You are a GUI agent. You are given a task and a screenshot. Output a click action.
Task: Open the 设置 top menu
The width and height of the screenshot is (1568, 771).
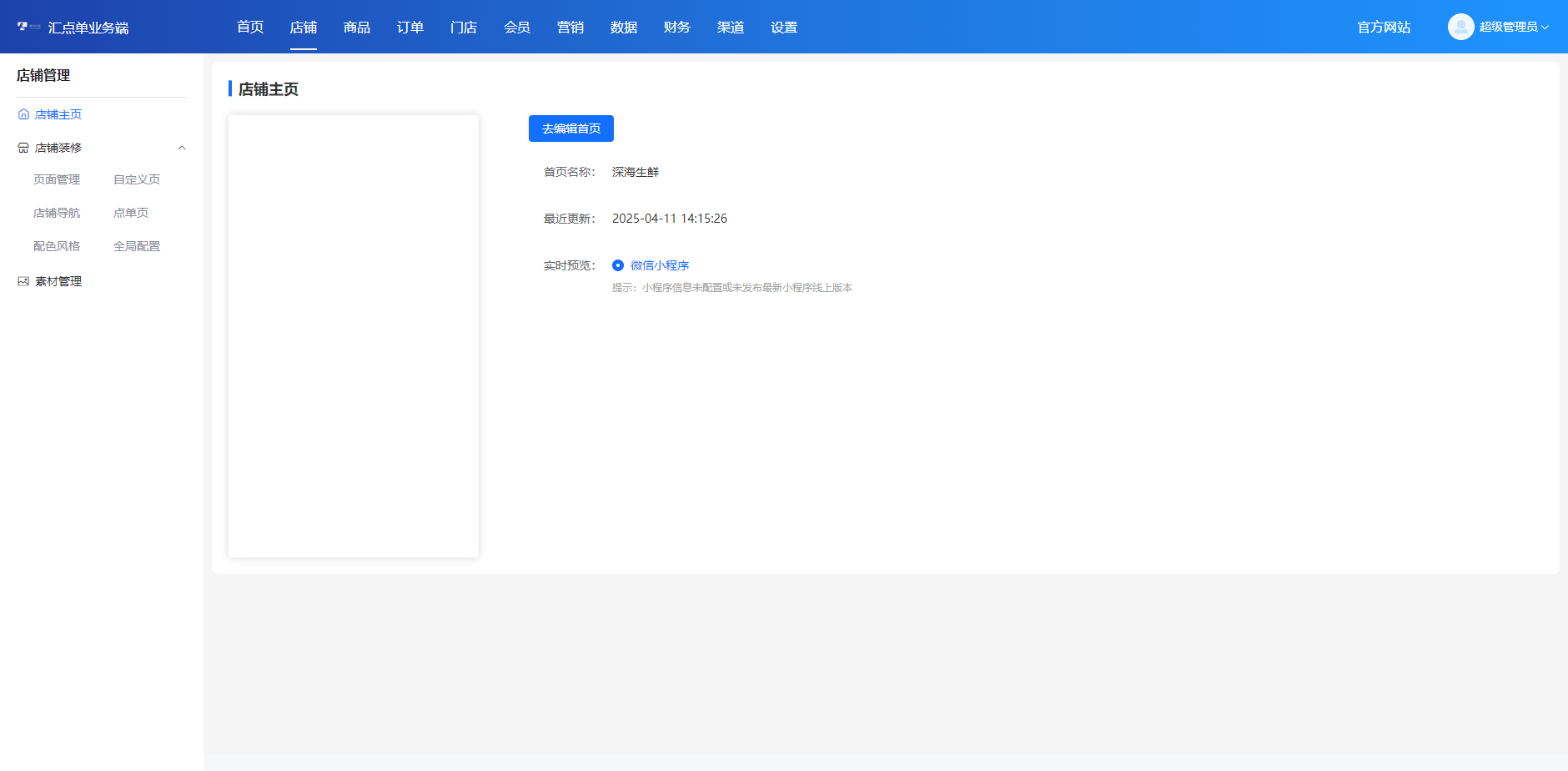(784, 28)
